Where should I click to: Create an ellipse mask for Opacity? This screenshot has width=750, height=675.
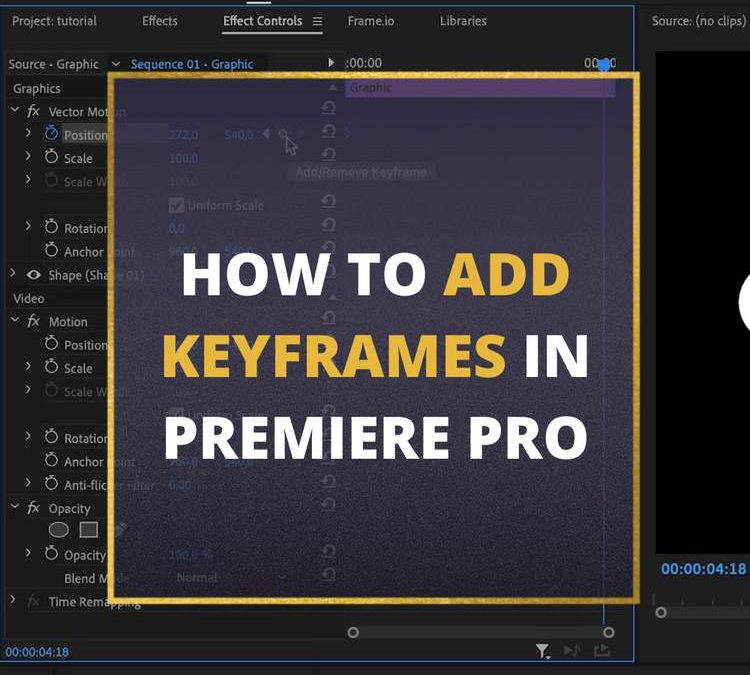point(59,530)
